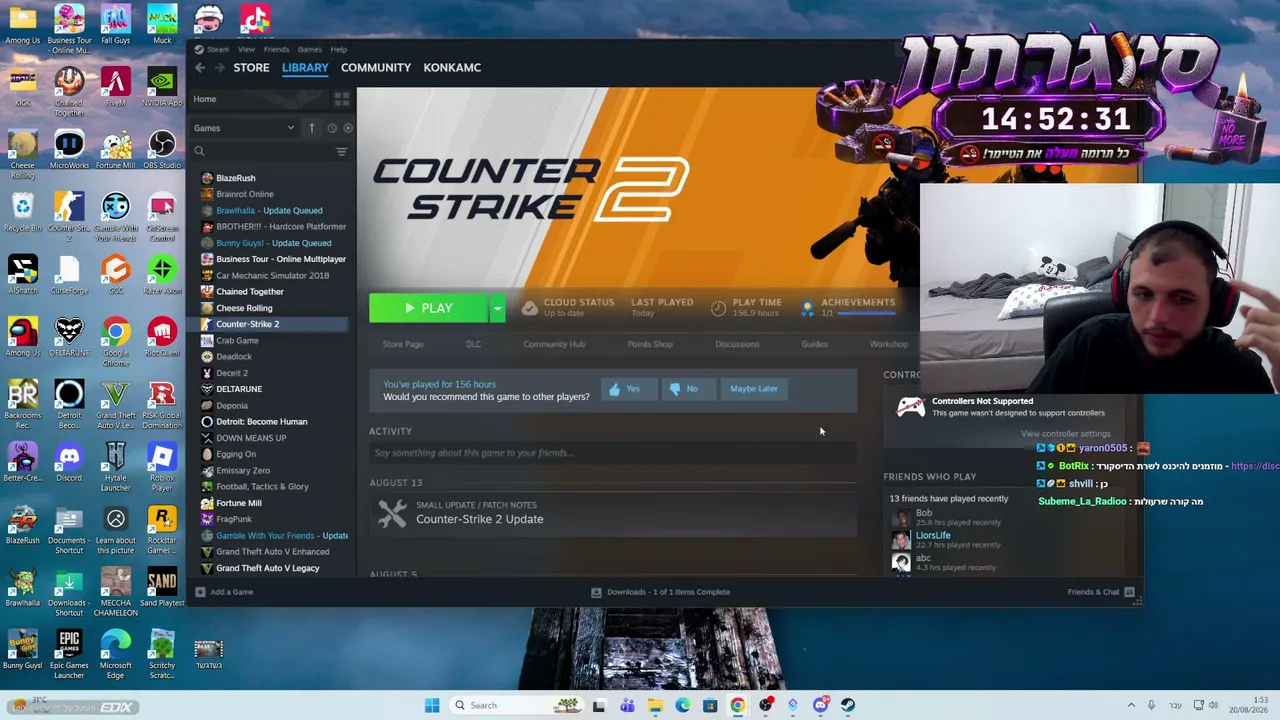
Task: Open the View menu
Action: (246, 49)
